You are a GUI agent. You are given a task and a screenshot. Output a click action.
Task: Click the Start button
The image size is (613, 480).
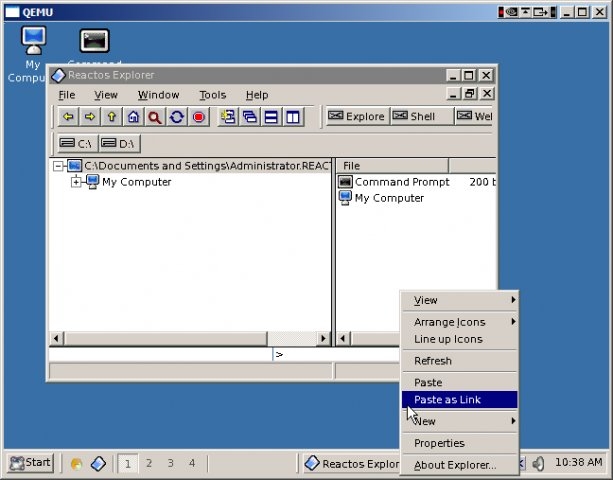pyautogui.click(x=31, y=463)
